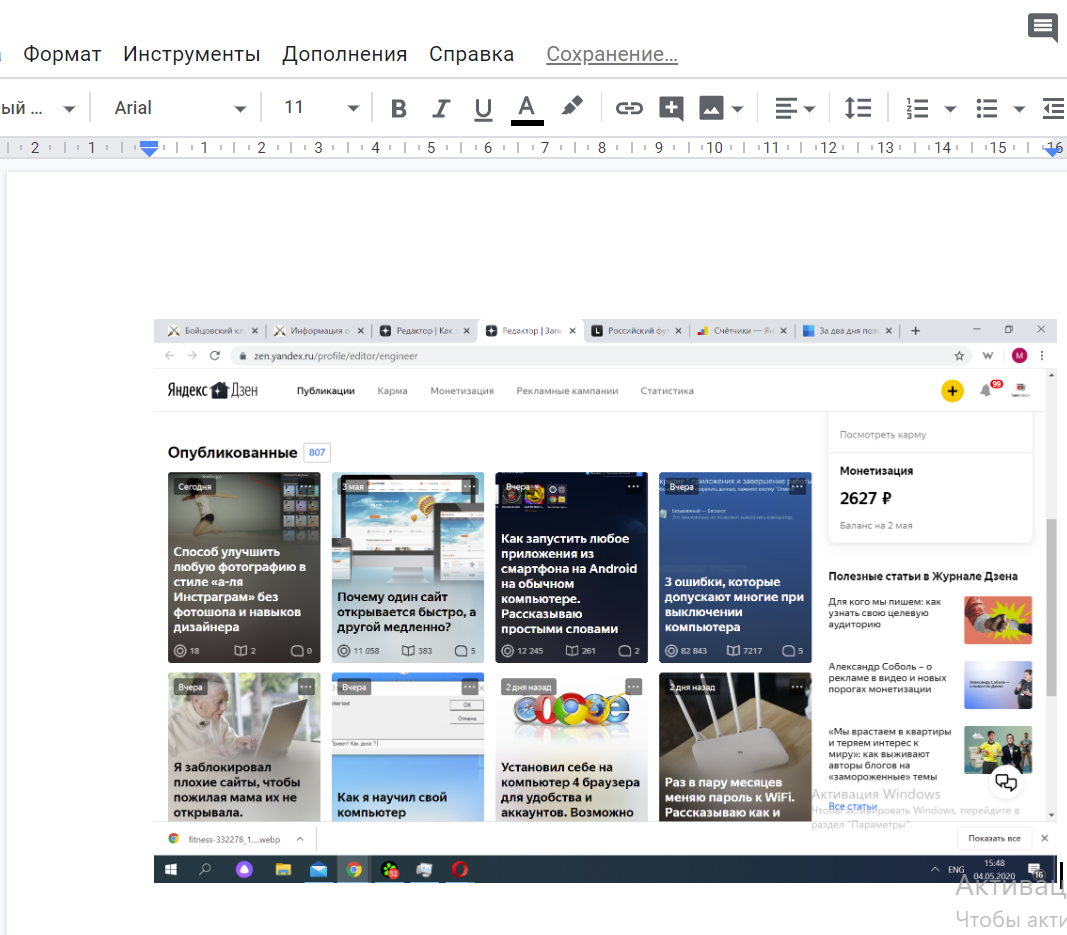Select the embedded Яндекс Дзен screenshot image
The width and height of the screenshot is (1067, 935).
pos(605,600)
